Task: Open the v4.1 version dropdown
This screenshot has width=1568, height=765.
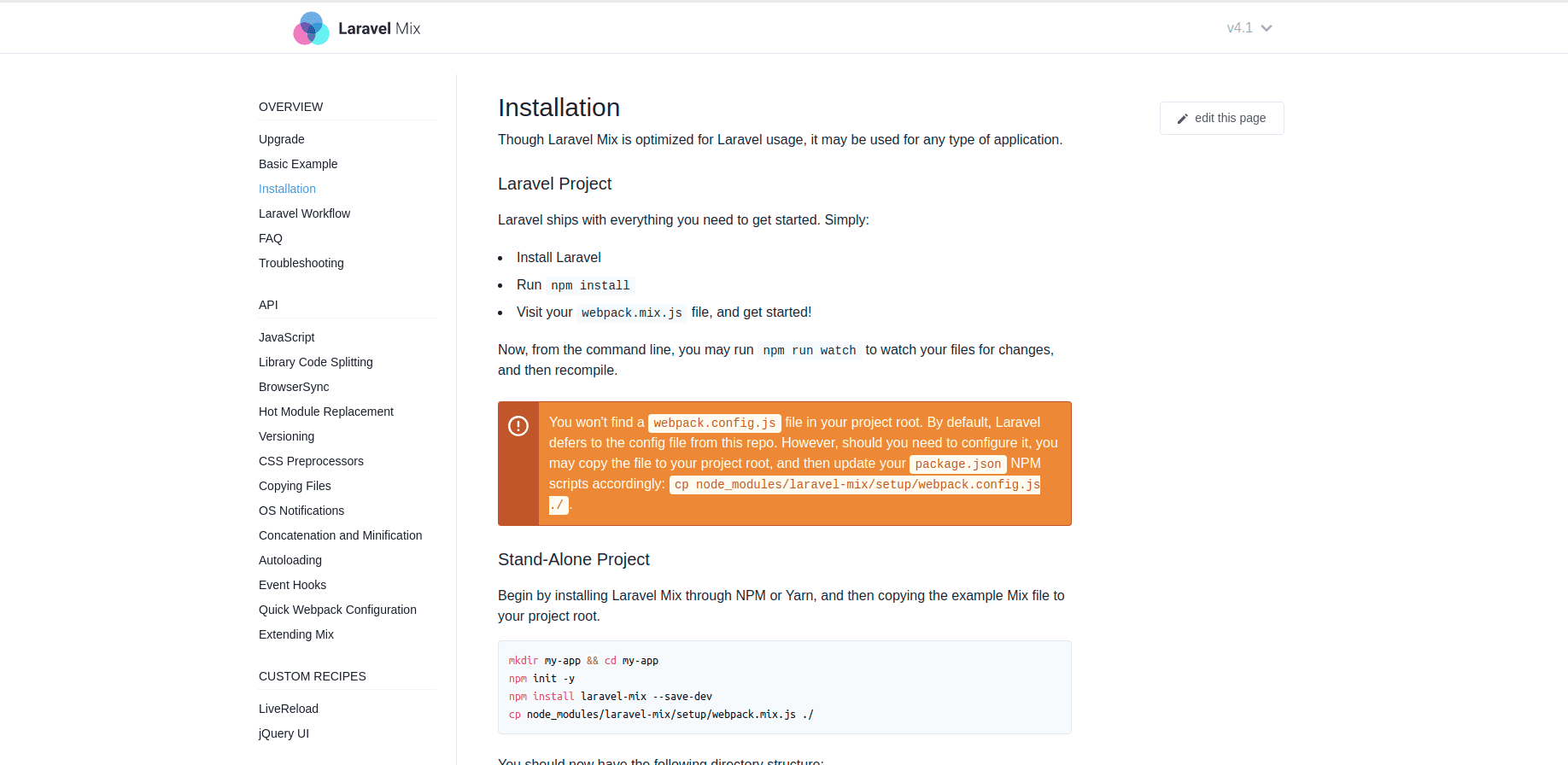Action: pos(1249,28)
